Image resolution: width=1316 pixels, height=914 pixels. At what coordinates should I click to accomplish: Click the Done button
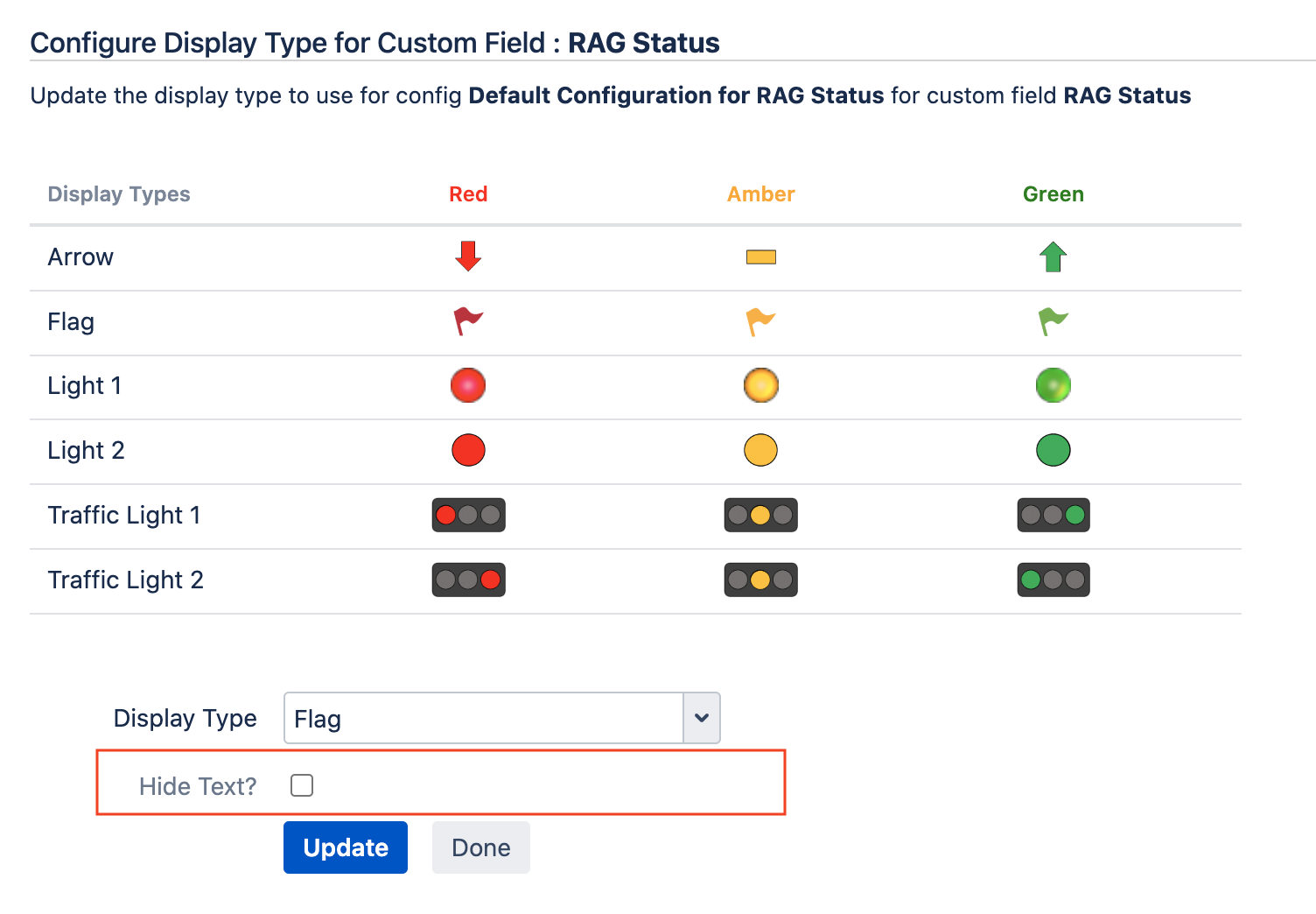[x=480, y=847]
